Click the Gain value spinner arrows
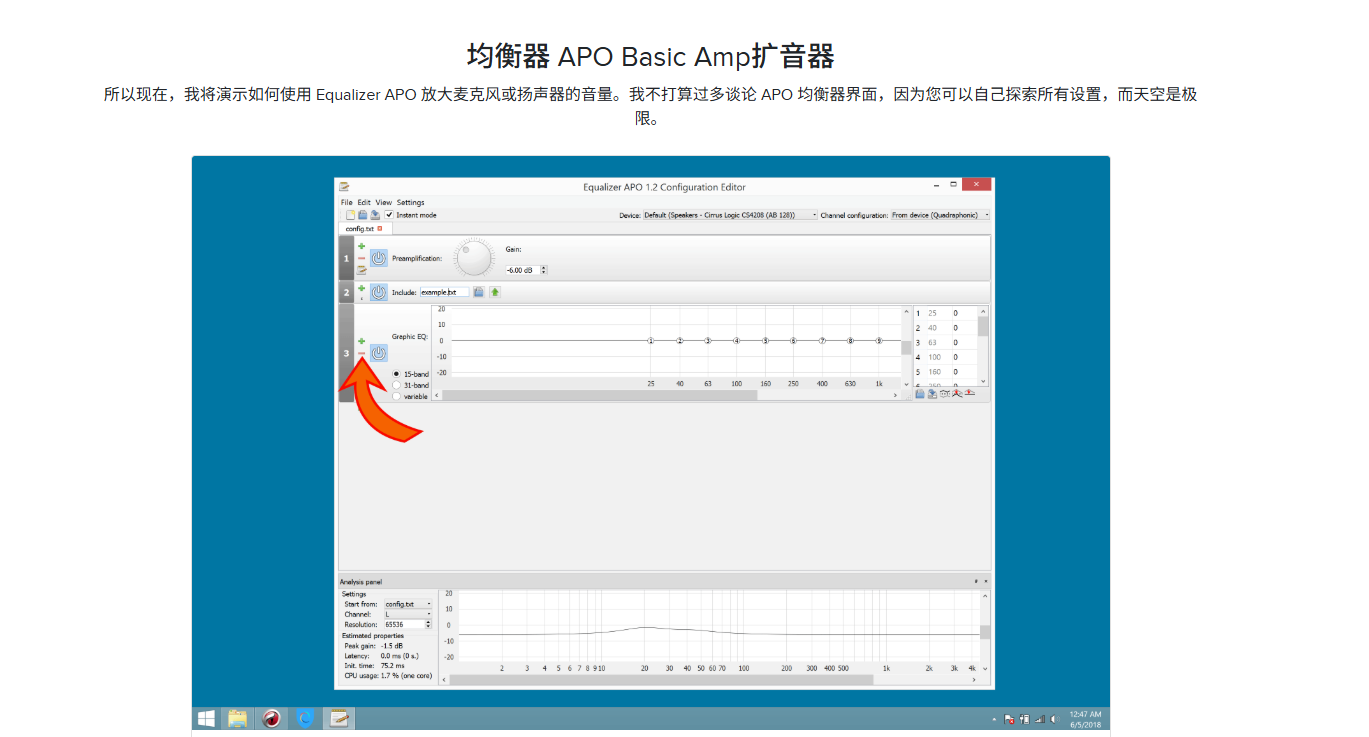Image resolution: width=1369 pixels, height=737 pixels. point(544,270)
